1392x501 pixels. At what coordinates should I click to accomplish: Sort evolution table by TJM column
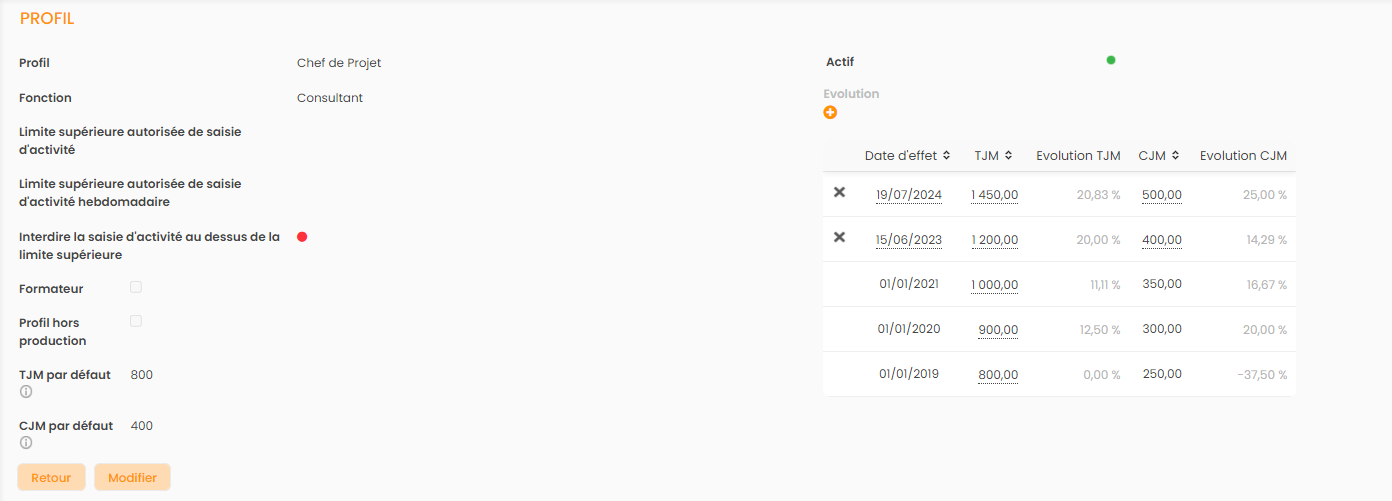(x=994, y=156)
